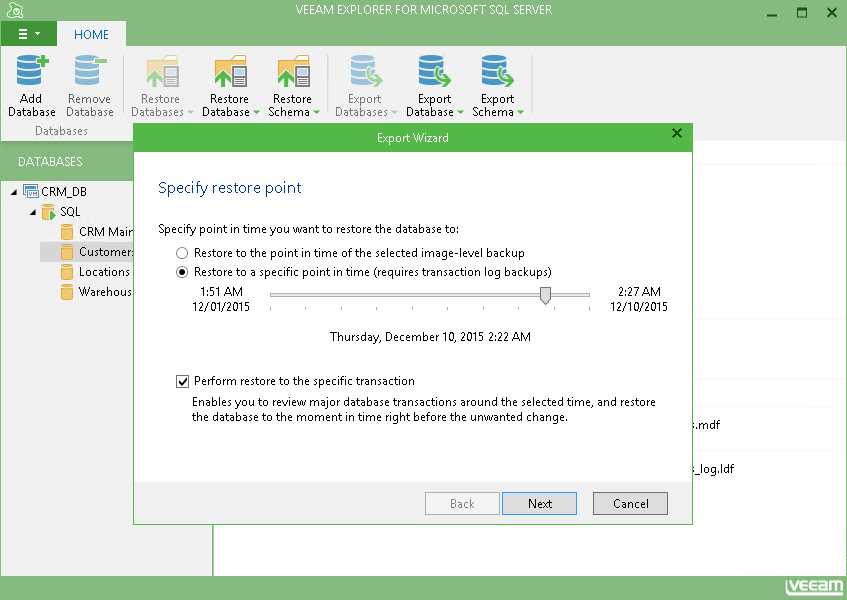This screenshot has width=847, height=600.
Task: Select restore to a specific point in time
Action: point(182,272)
